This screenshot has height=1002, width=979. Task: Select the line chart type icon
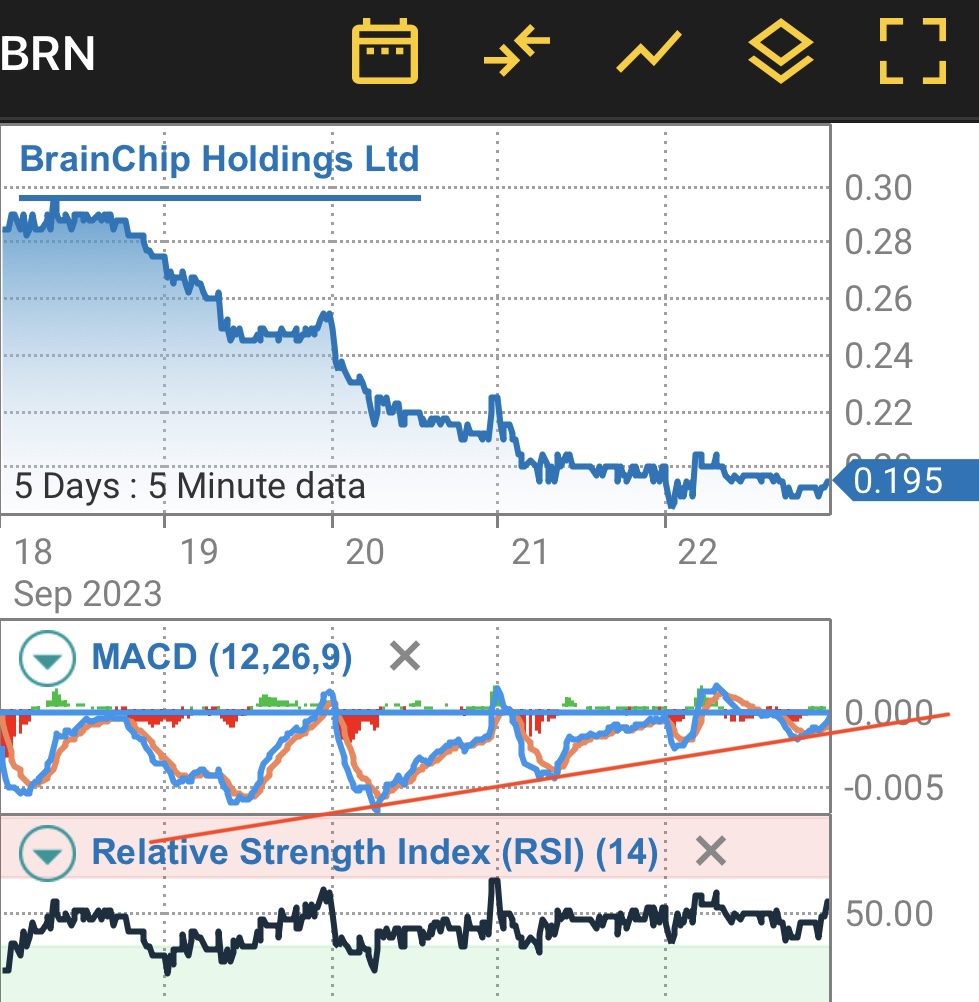click(648, 50)
